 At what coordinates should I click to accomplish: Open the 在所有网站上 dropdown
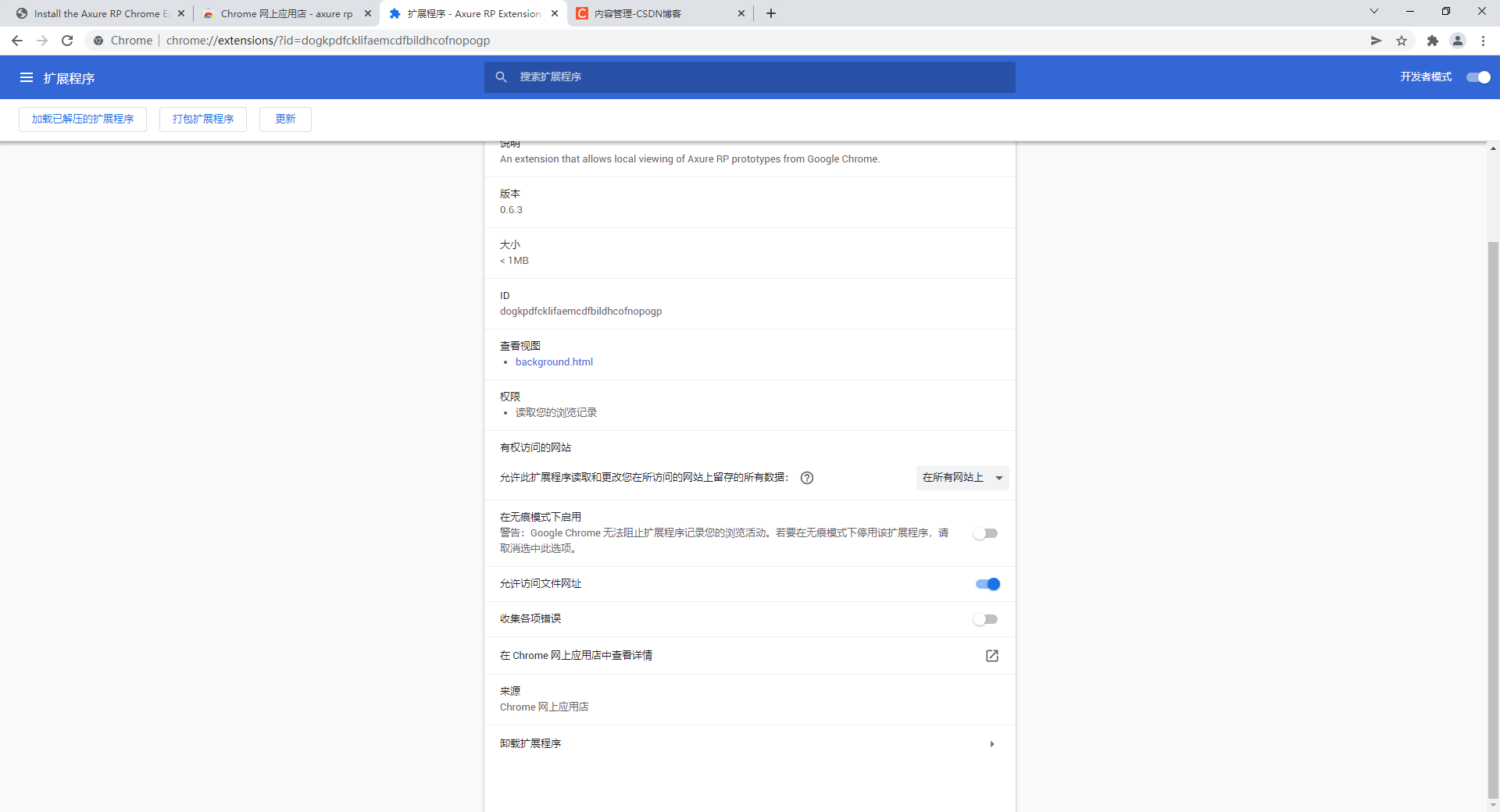pyautogui.click(x=962, y=478)
